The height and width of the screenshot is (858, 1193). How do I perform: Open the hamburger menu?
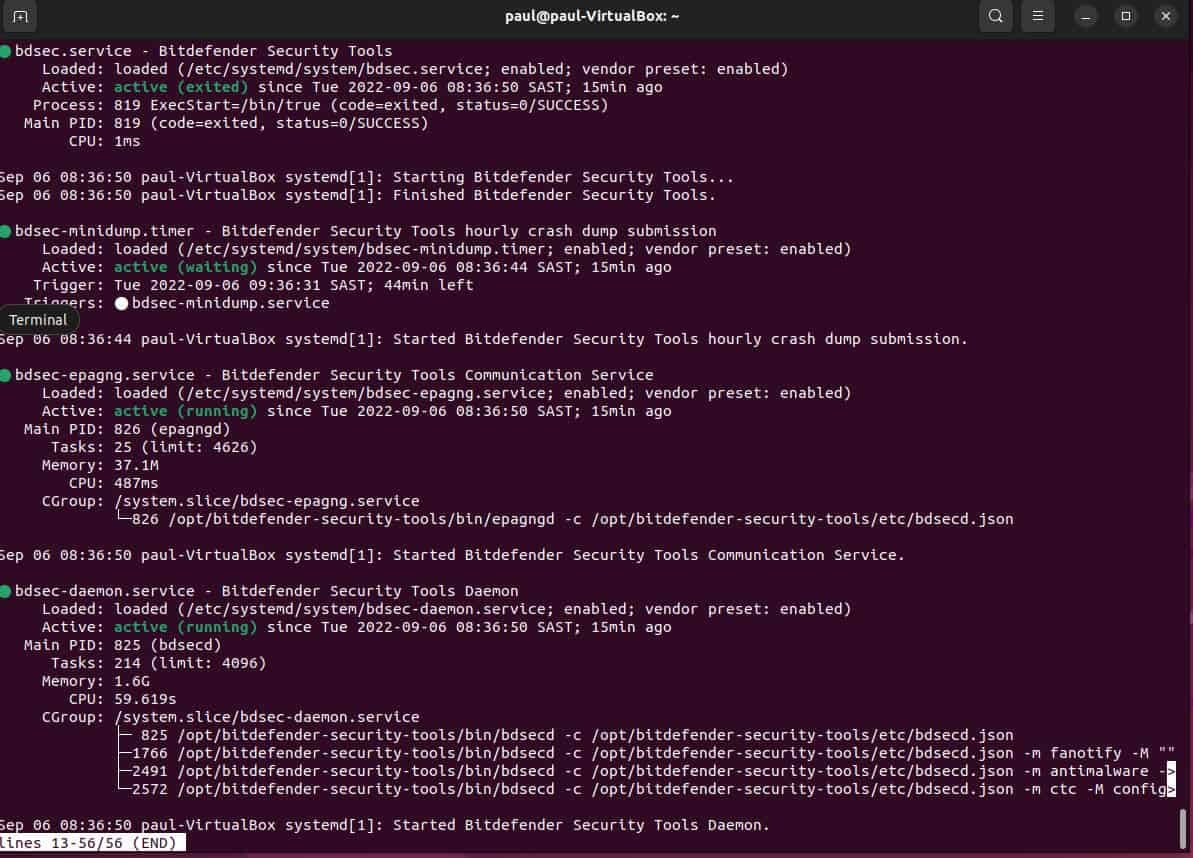[1037, 16]
